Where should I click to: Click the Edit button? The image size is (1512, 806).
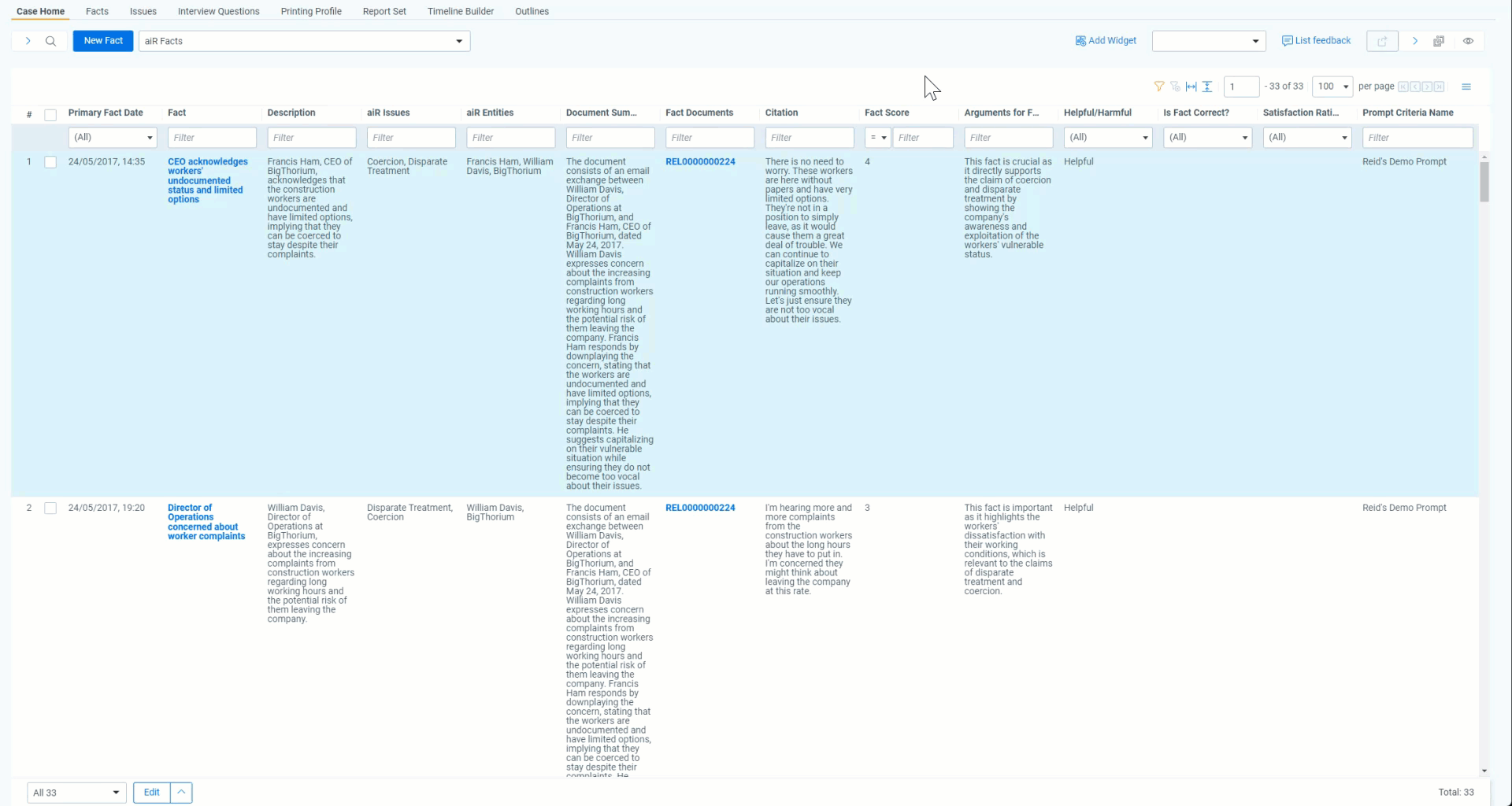tap(152, 793)
